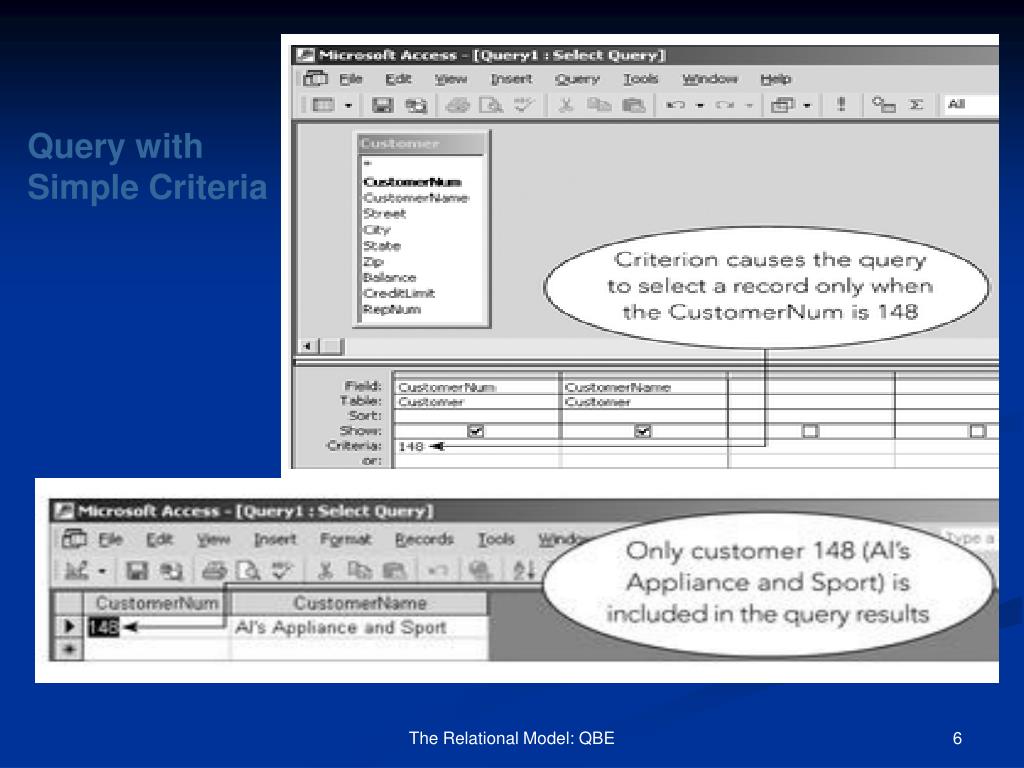Open the Format menu in datasheet window
Viewport: 1024px width, 768px height.
345,539
